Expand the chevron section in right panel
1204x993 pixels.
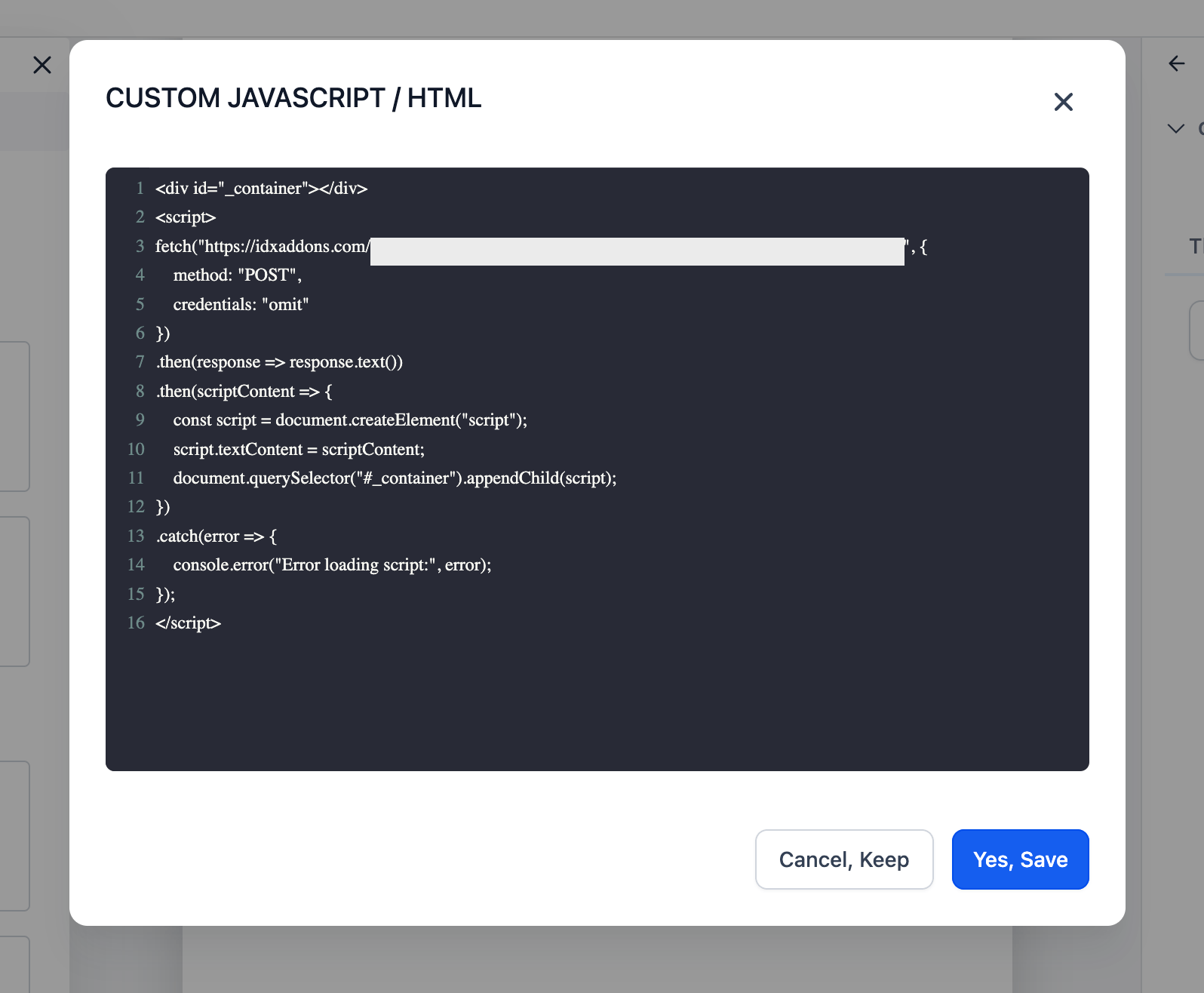pyautogui.click(x=1175, y=128)
